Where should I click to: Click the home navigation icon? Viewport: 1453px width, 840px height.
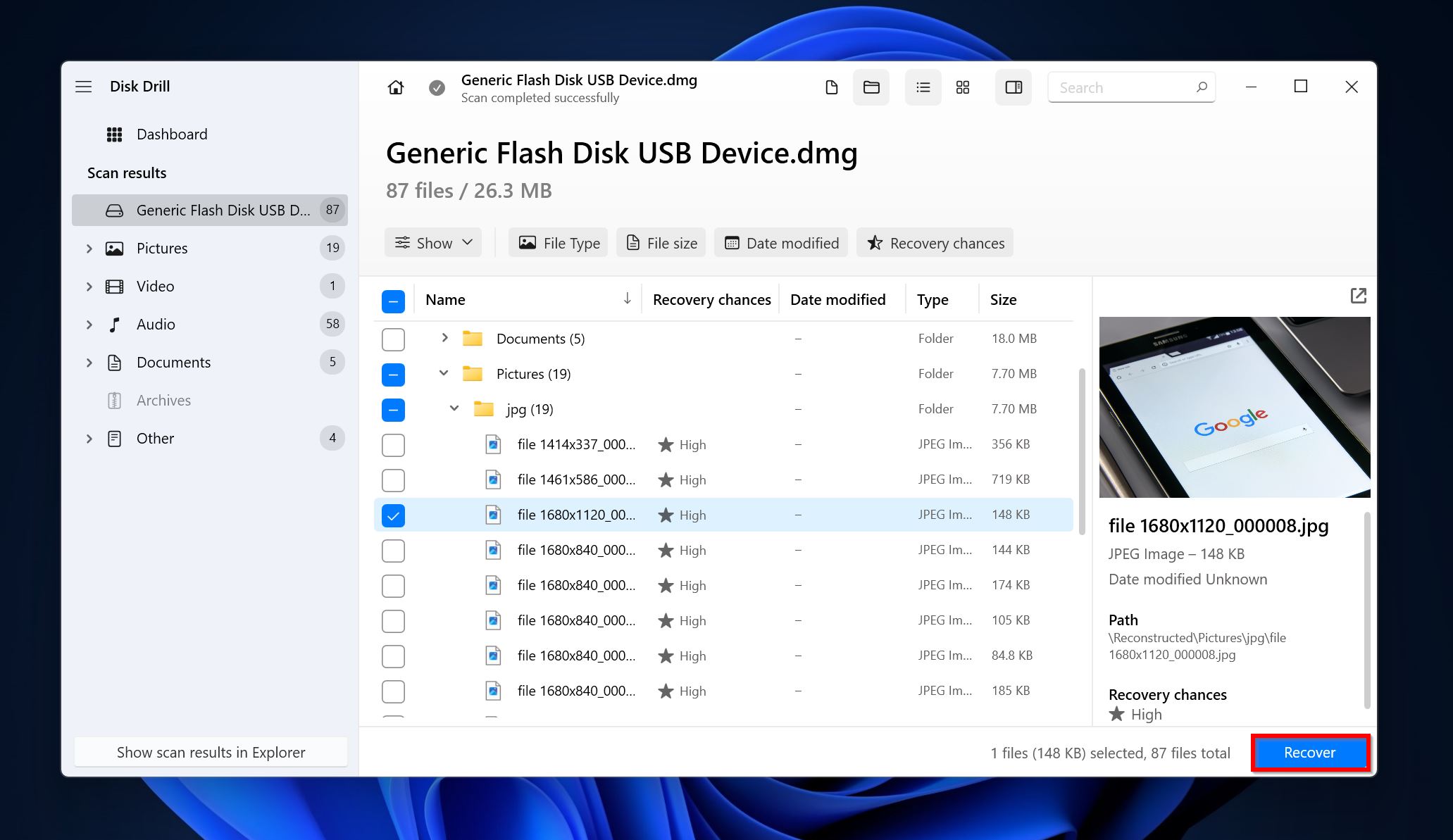pos(396,87)
